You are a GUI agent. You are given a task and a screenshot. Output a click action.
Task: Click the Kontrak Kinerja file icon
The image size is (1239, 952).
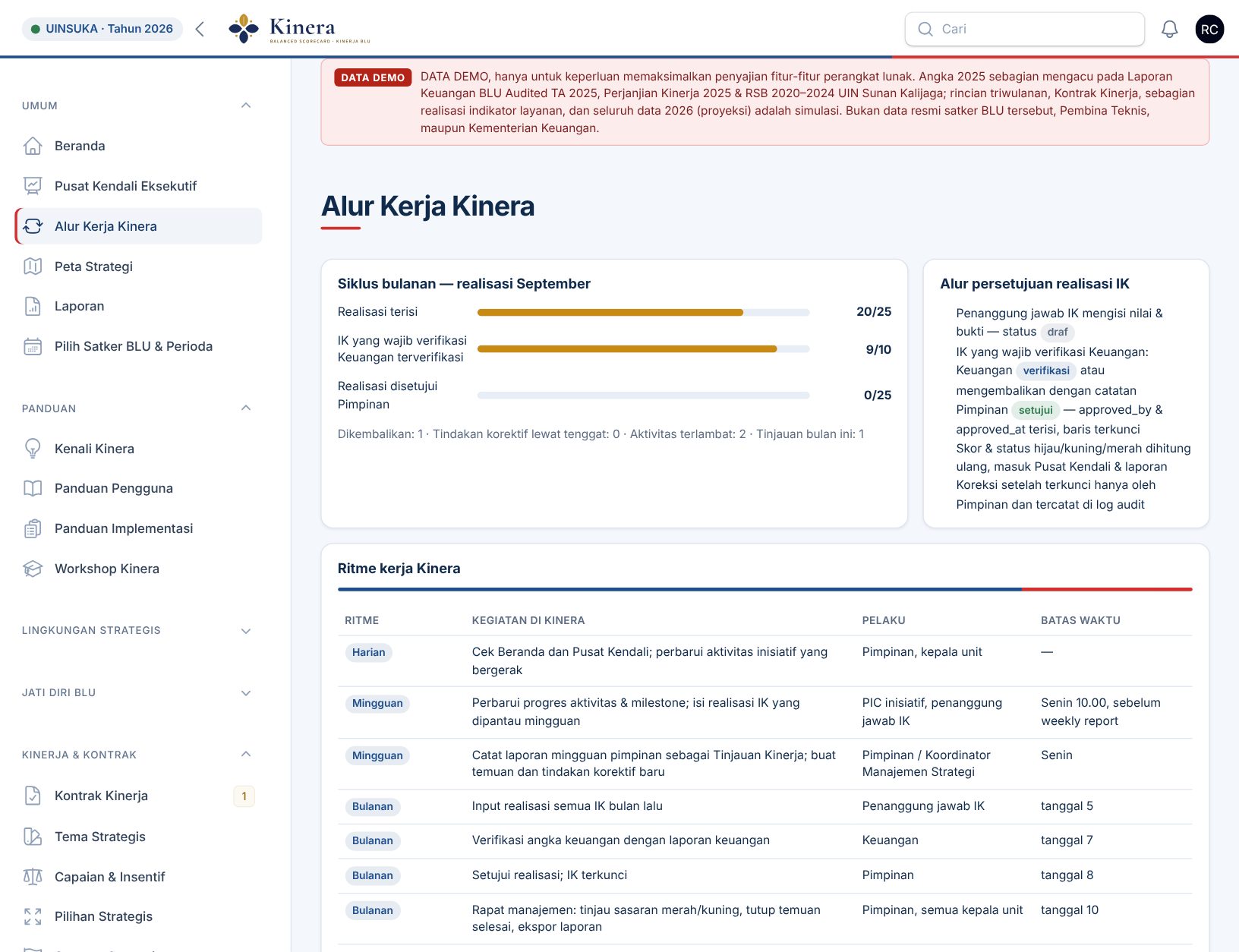(33, 796)
